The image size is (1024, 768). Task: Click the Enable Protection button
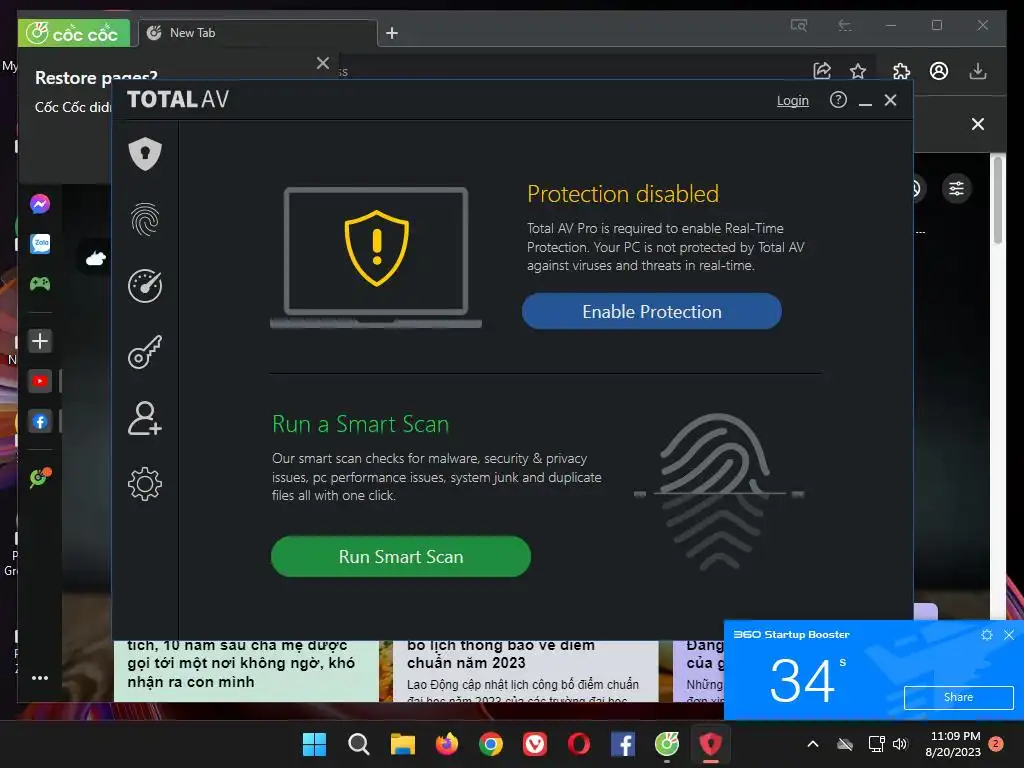coord(652,312)
